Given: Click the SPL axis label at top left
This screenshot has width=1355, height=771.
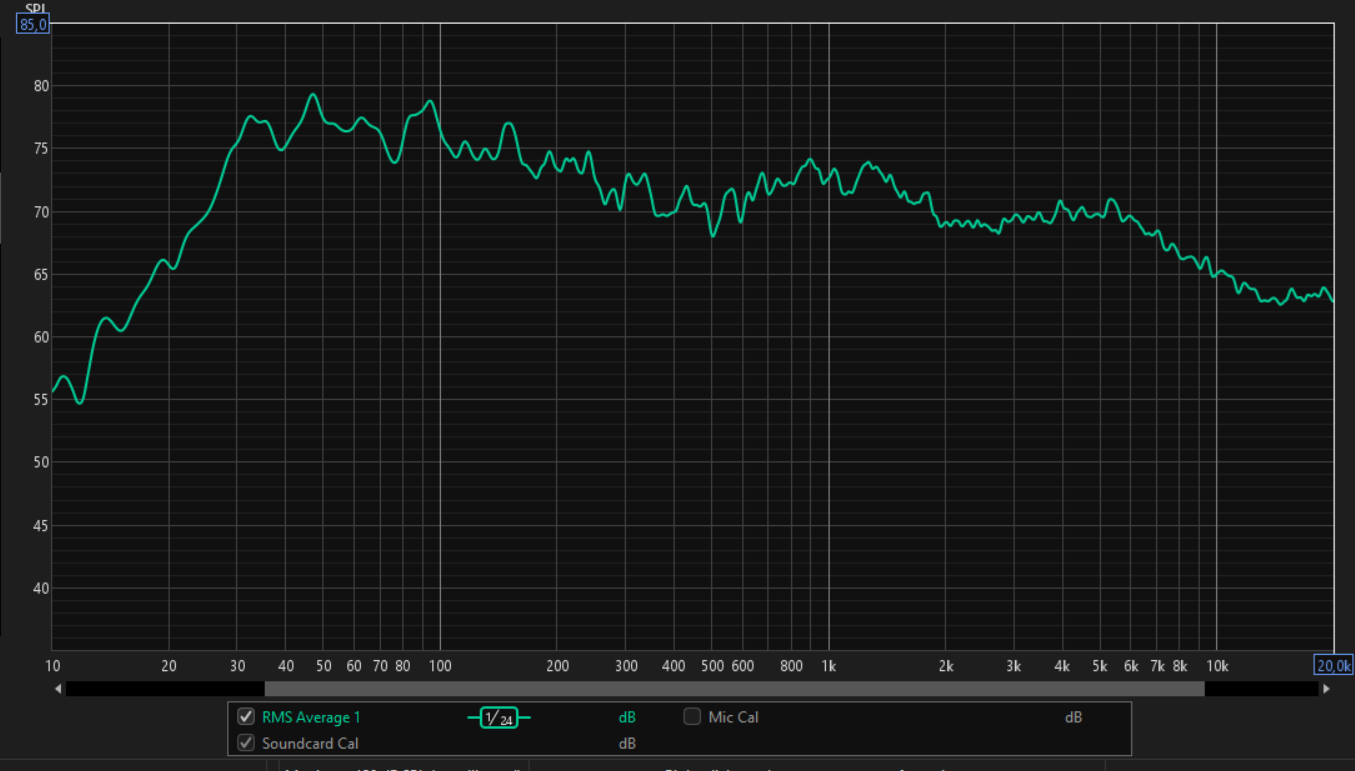Looking at the screenshot, I should pyautogui.click(x=34, y=5).
